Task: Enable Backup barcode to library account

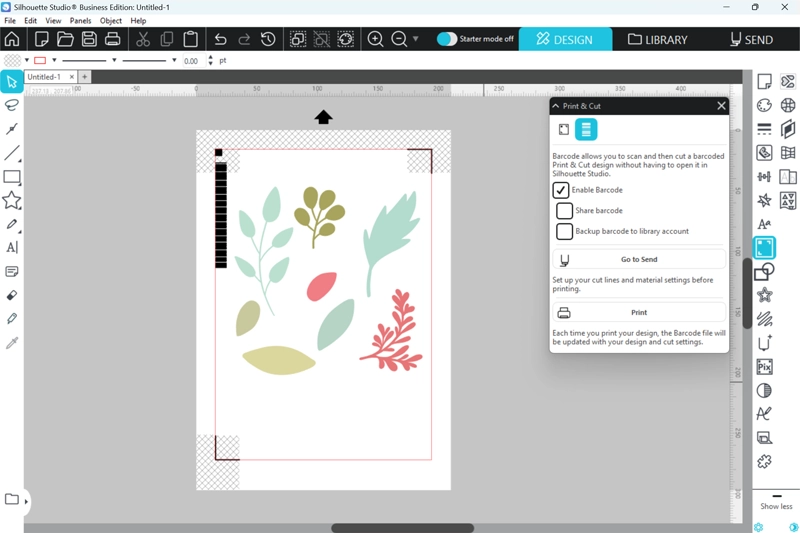Action: point(565,231)
